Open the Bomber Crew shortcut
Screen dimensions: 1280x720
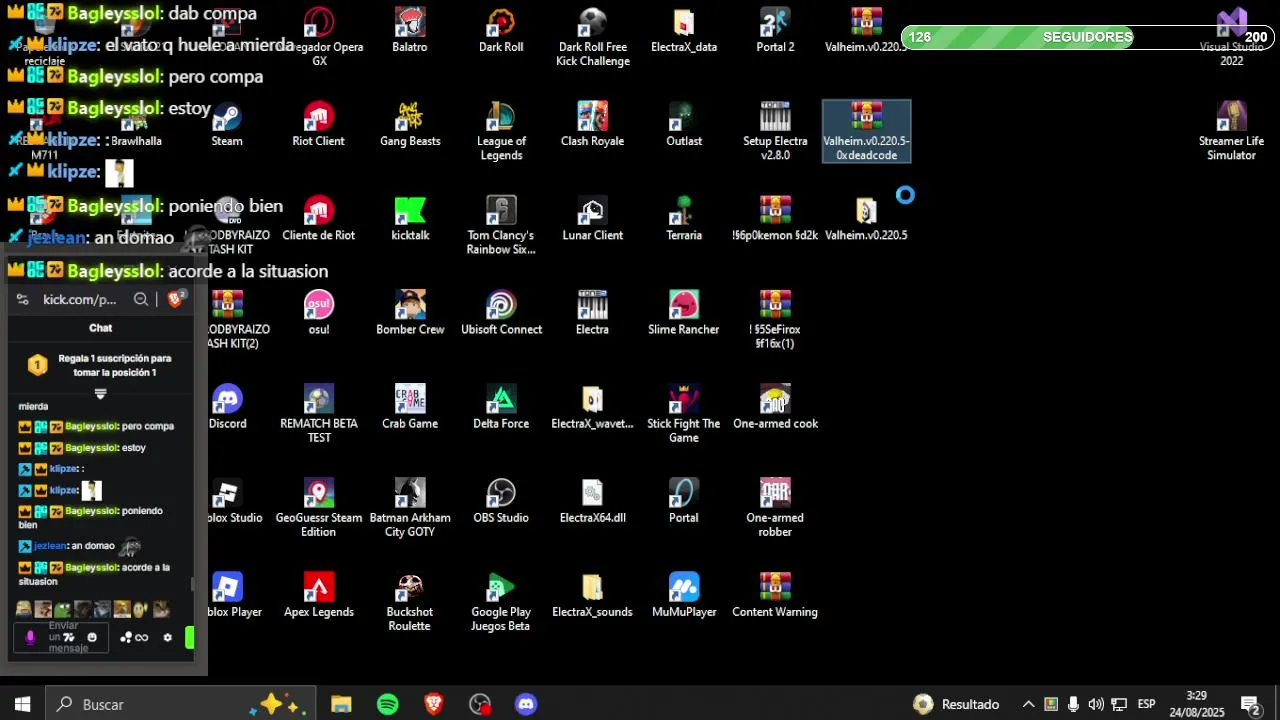point(410,313)
